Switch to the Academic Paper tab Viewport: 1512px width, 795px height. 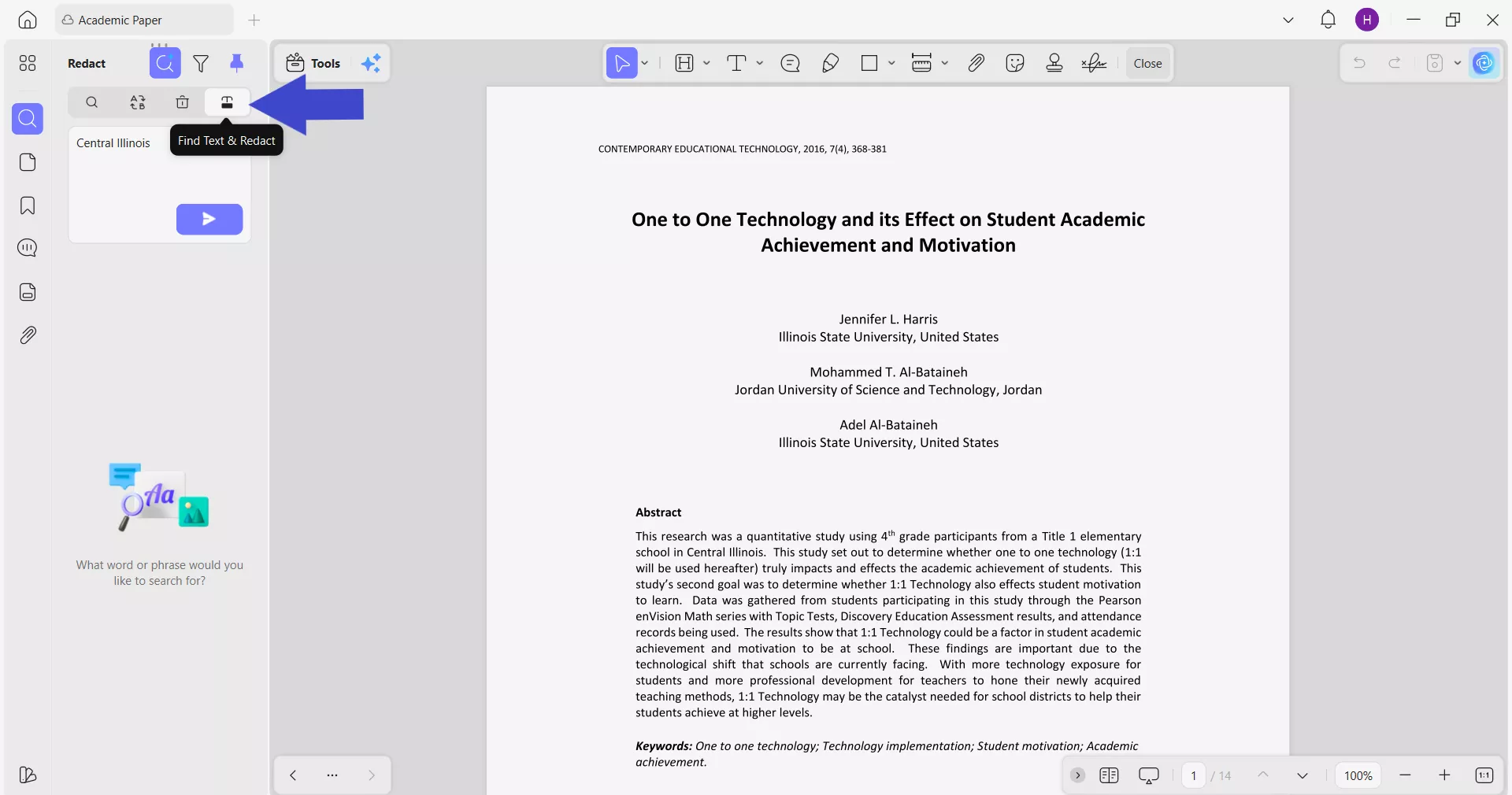point(144,20)
